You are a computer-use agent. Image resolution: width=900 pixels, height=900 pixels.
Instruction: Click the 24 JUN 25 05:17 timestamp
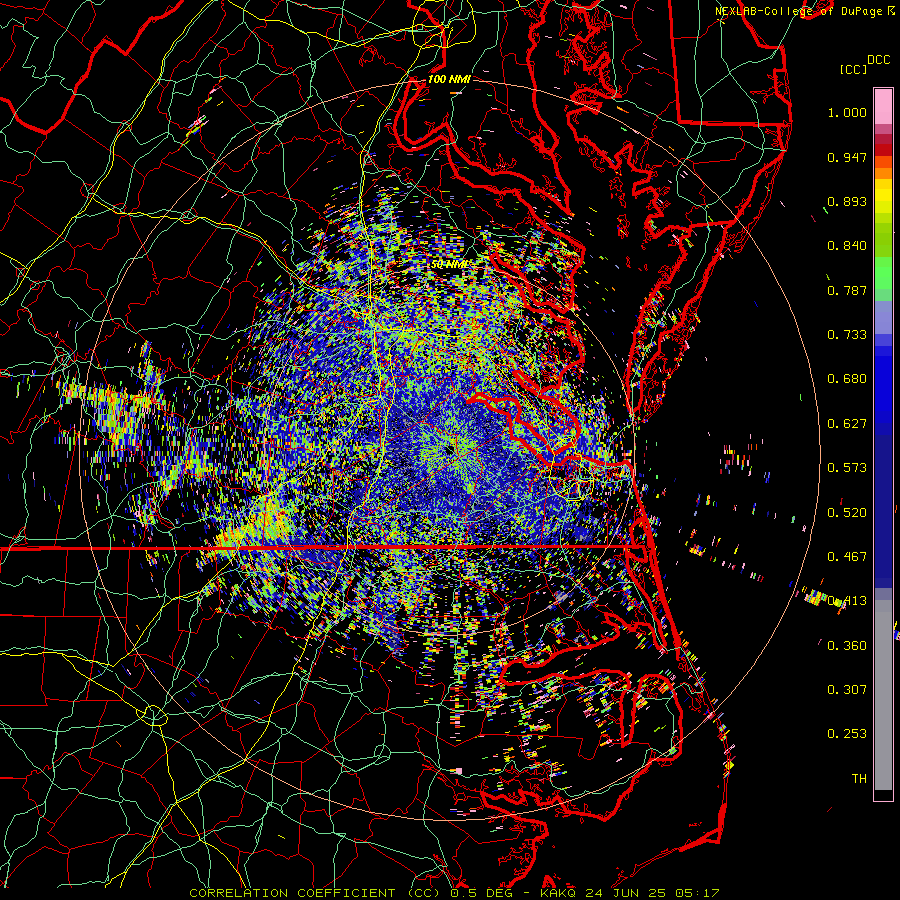point(653,893)
